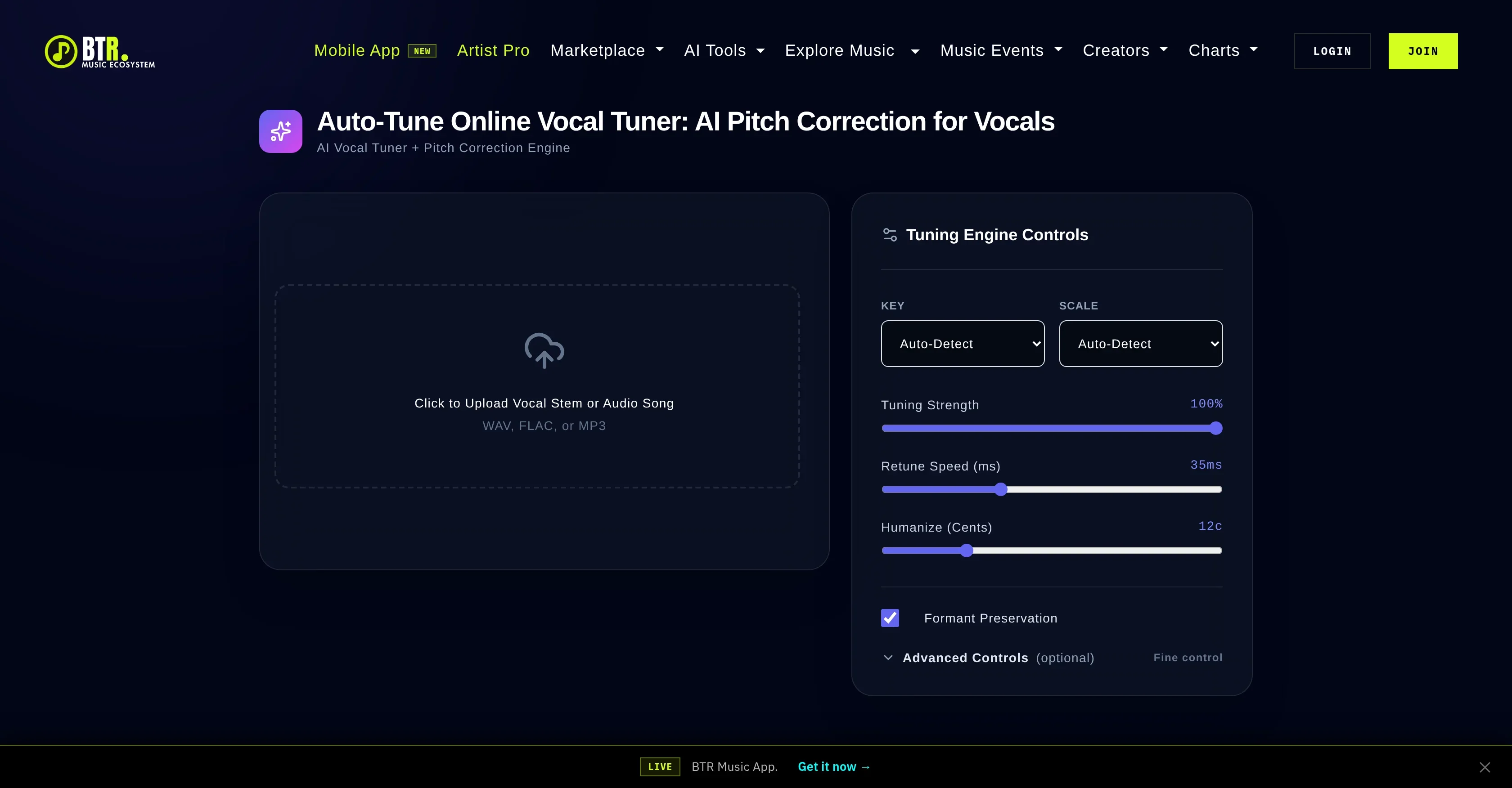This screenshot has width=1512, height=788.
Task: Click the '12c' Humanize value
Action: tap(1210, 526)
